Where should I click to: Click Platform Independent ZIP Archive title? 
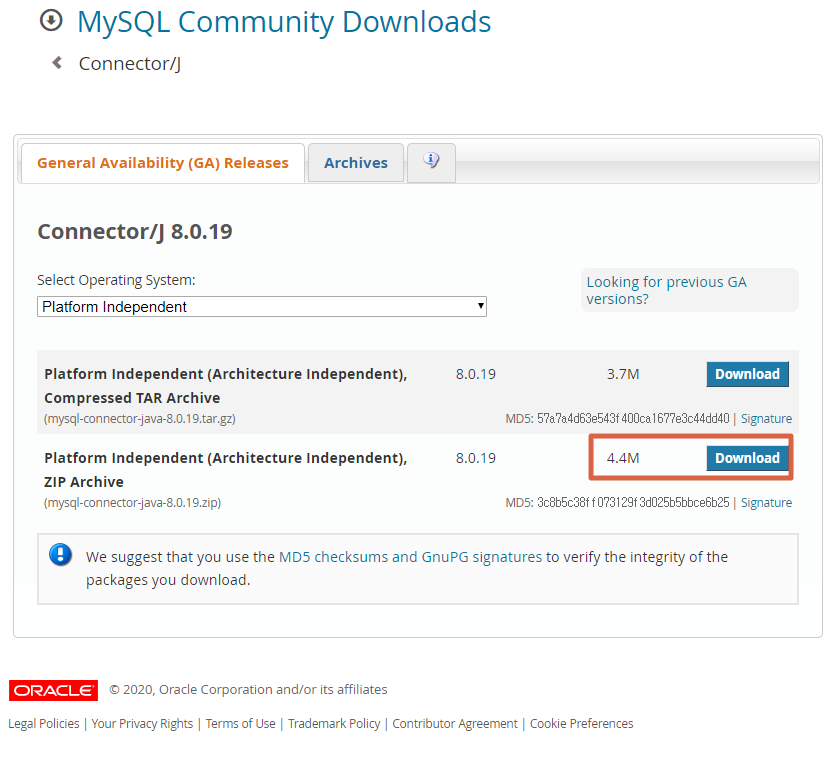pos(225,470)
